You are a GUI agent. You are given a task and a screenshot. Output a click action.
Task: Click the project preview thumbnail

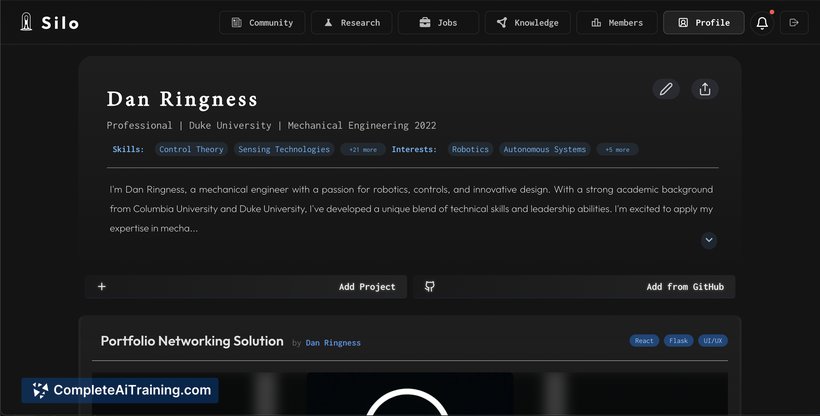(x=410, y=394)
